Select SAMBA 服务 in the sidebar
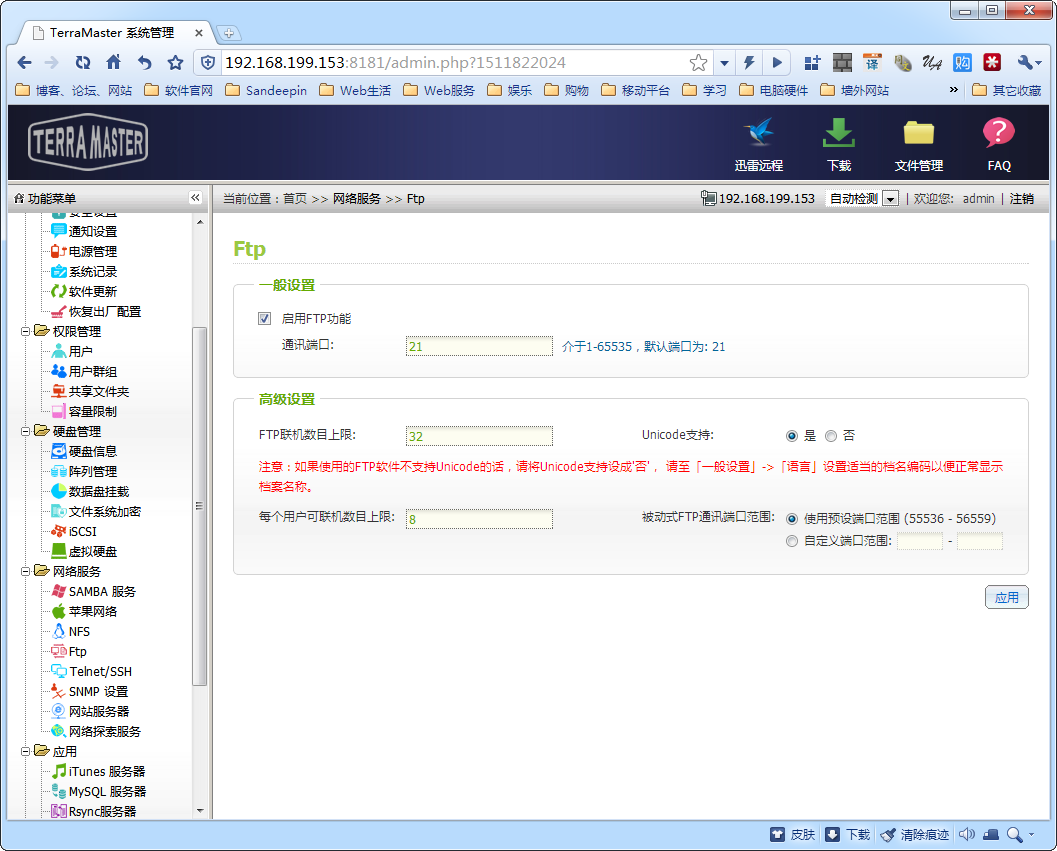This screenshot has width=1057, height=851. 101,592
